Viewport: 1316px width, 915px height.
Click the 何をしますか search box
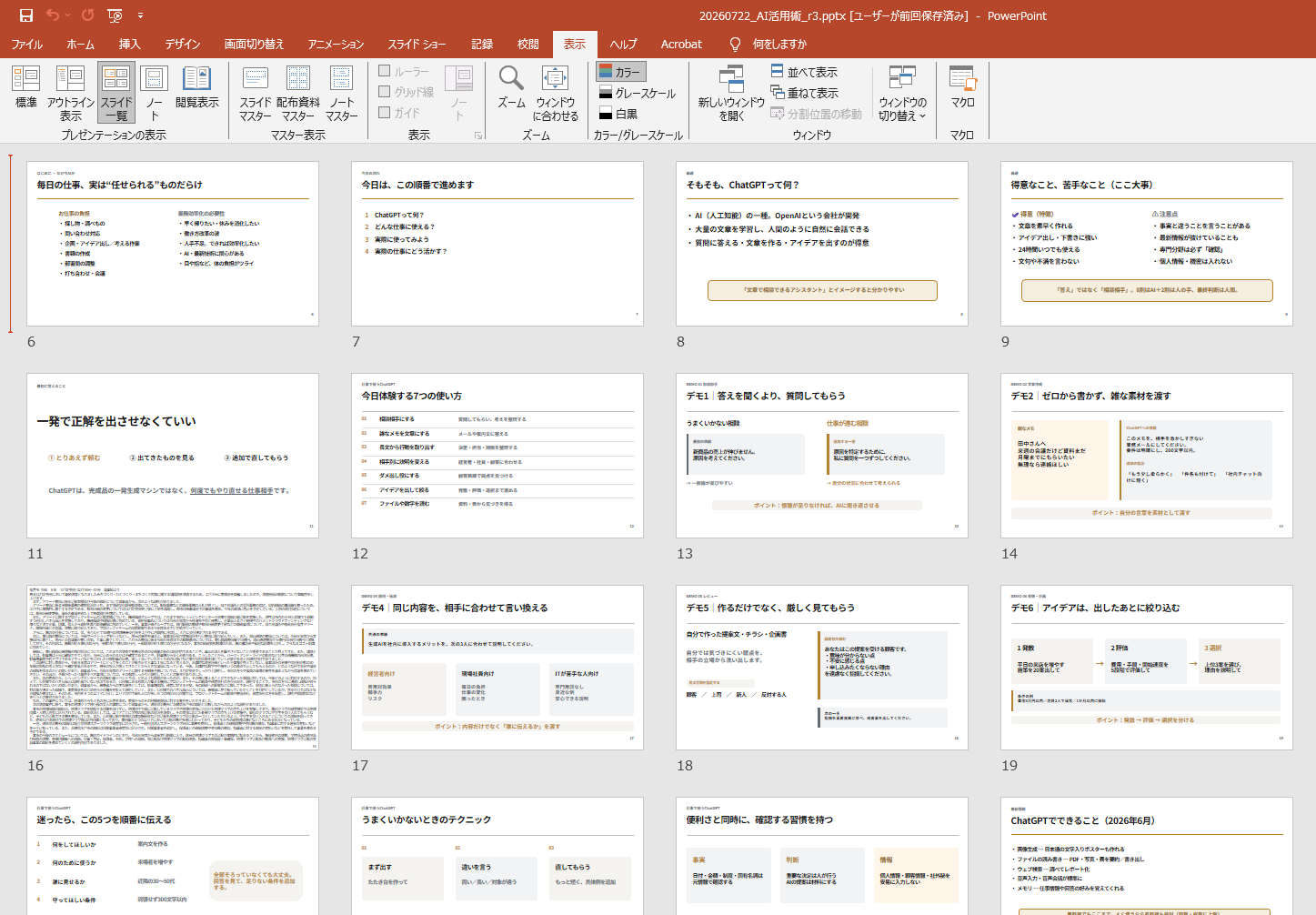(779, 44)
